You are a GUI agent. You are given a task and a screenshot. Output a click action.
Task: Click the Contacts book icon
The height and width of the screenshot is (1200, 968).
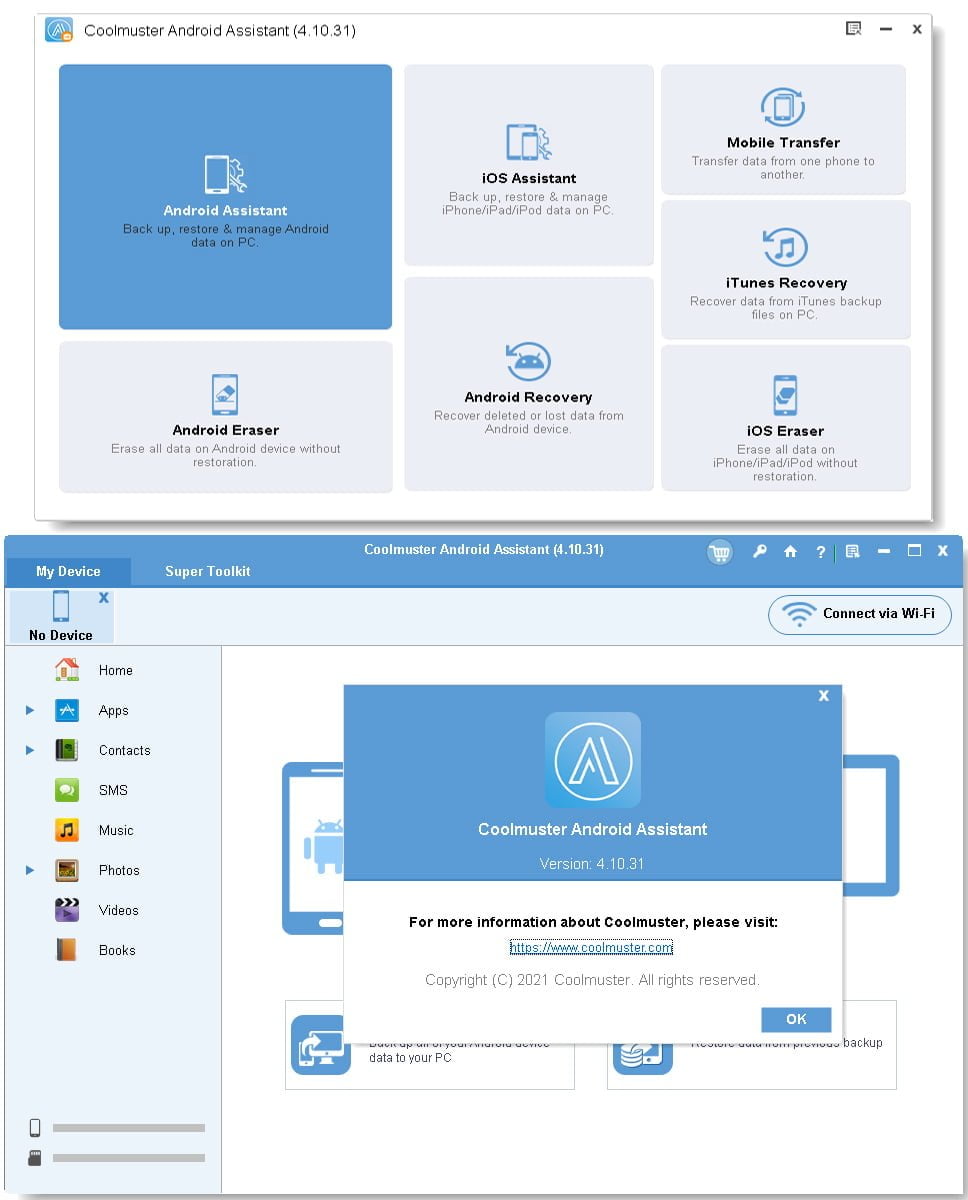click(x=67, y=750)
